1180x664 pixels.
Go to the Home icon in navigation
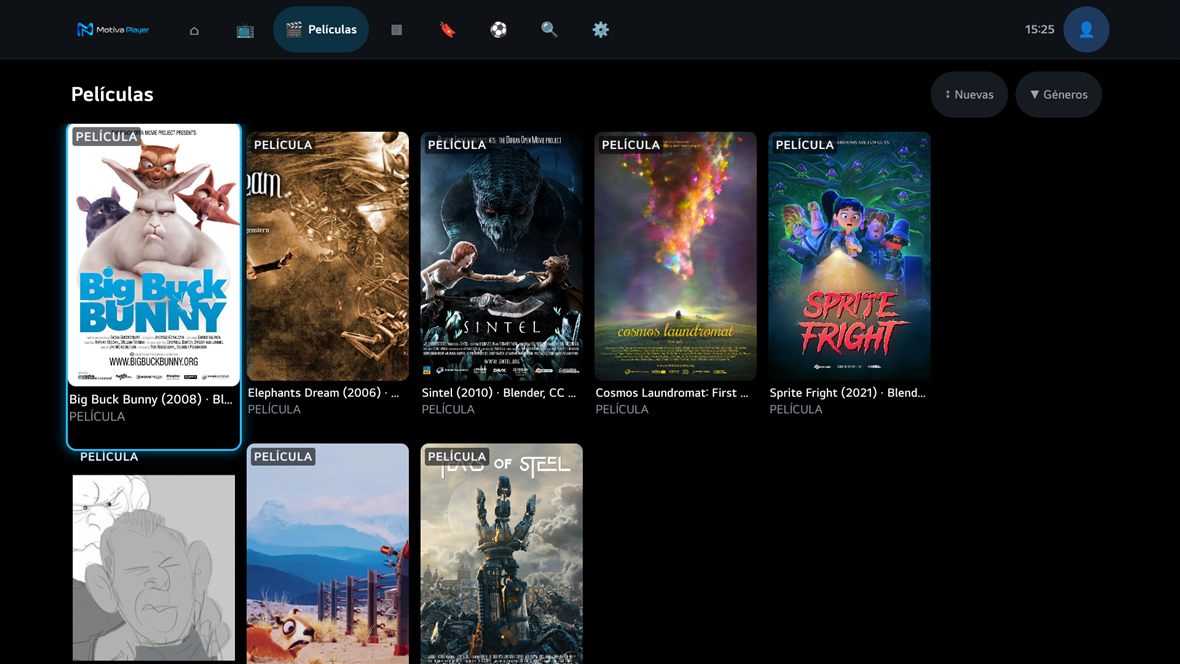coord(194,30)
